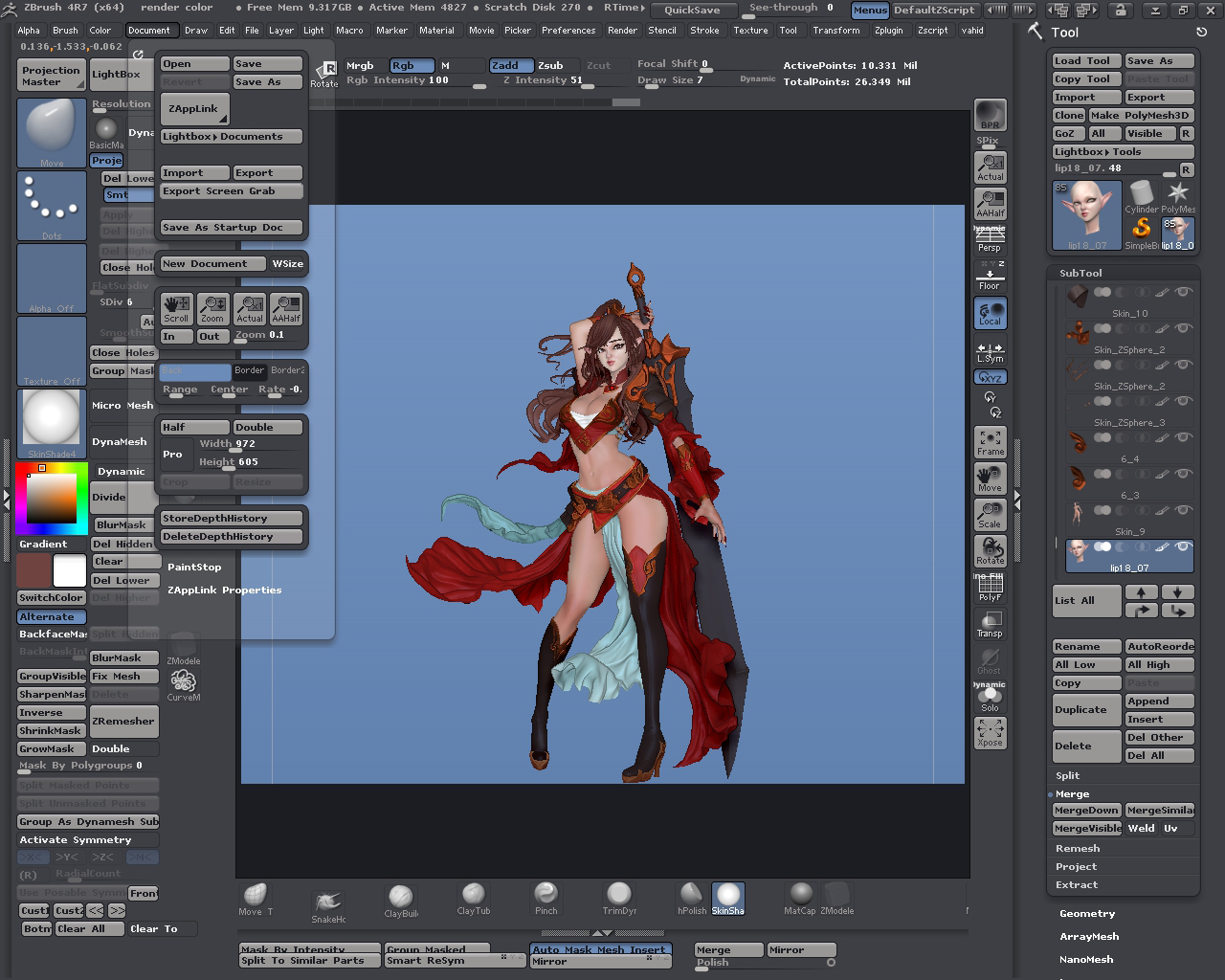Open the Texture menu
Viewport: 1225px width, 980px height.
(x=750, y=31)
